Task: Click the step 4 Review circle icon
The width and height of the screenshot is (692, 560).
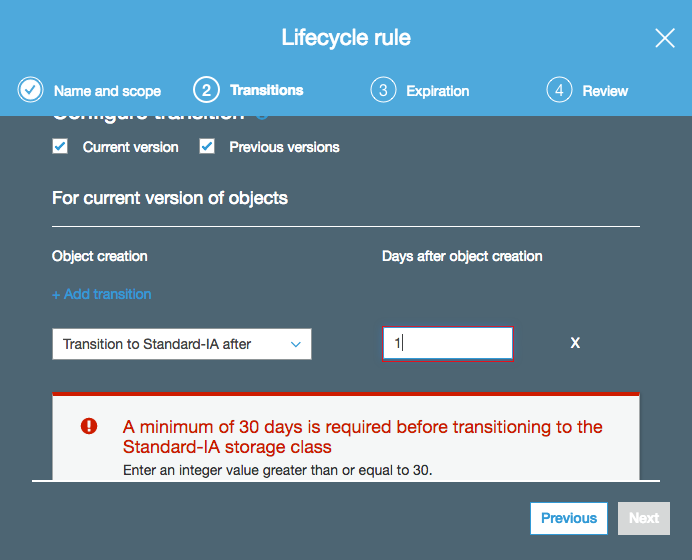Action: click(559, 90)
